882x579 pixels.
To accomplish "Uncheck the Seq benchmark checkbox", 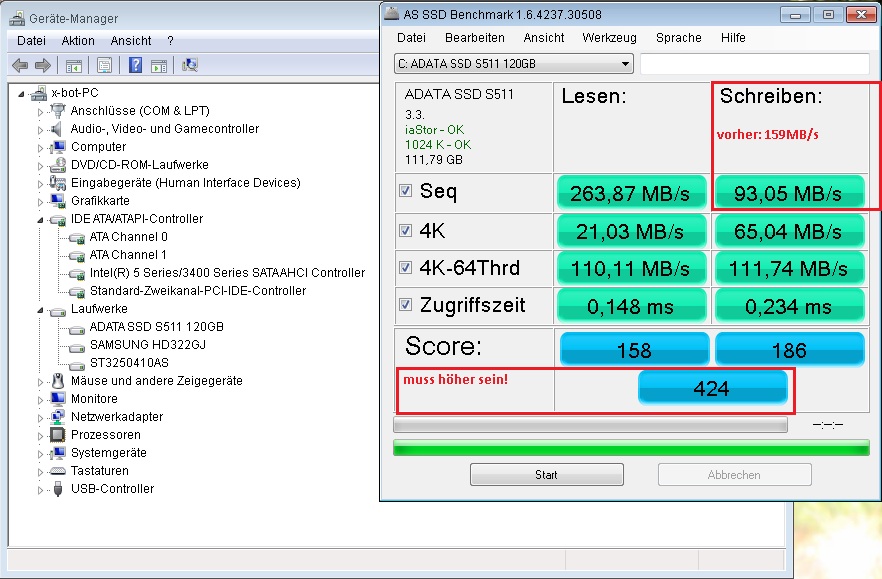I will (x=405, y=191).
